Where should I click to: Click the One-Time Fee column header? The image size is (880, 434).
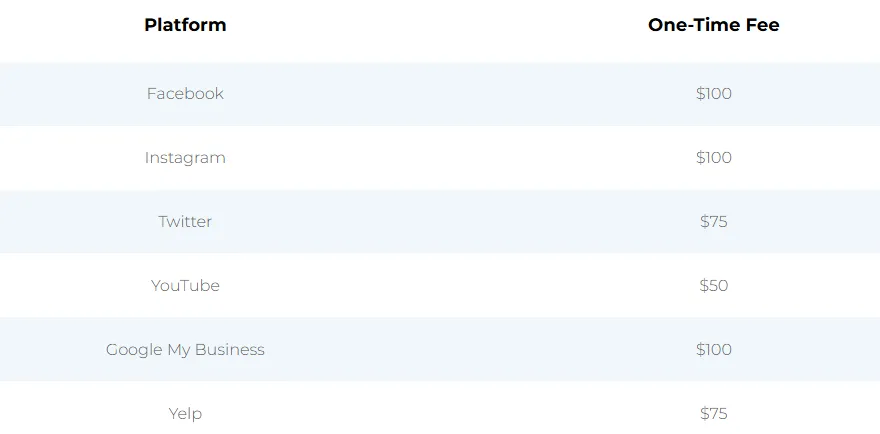click(x=713, y=25)
